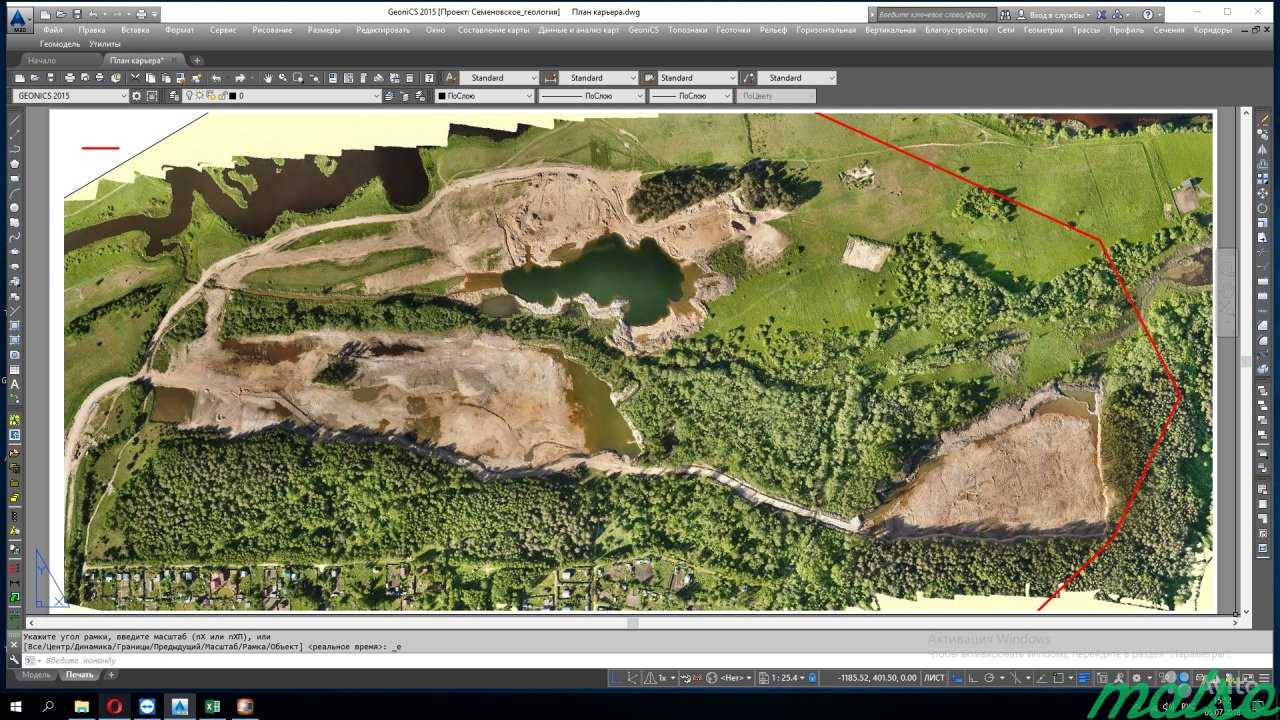Open the Рельеф menu

point(773,30)
